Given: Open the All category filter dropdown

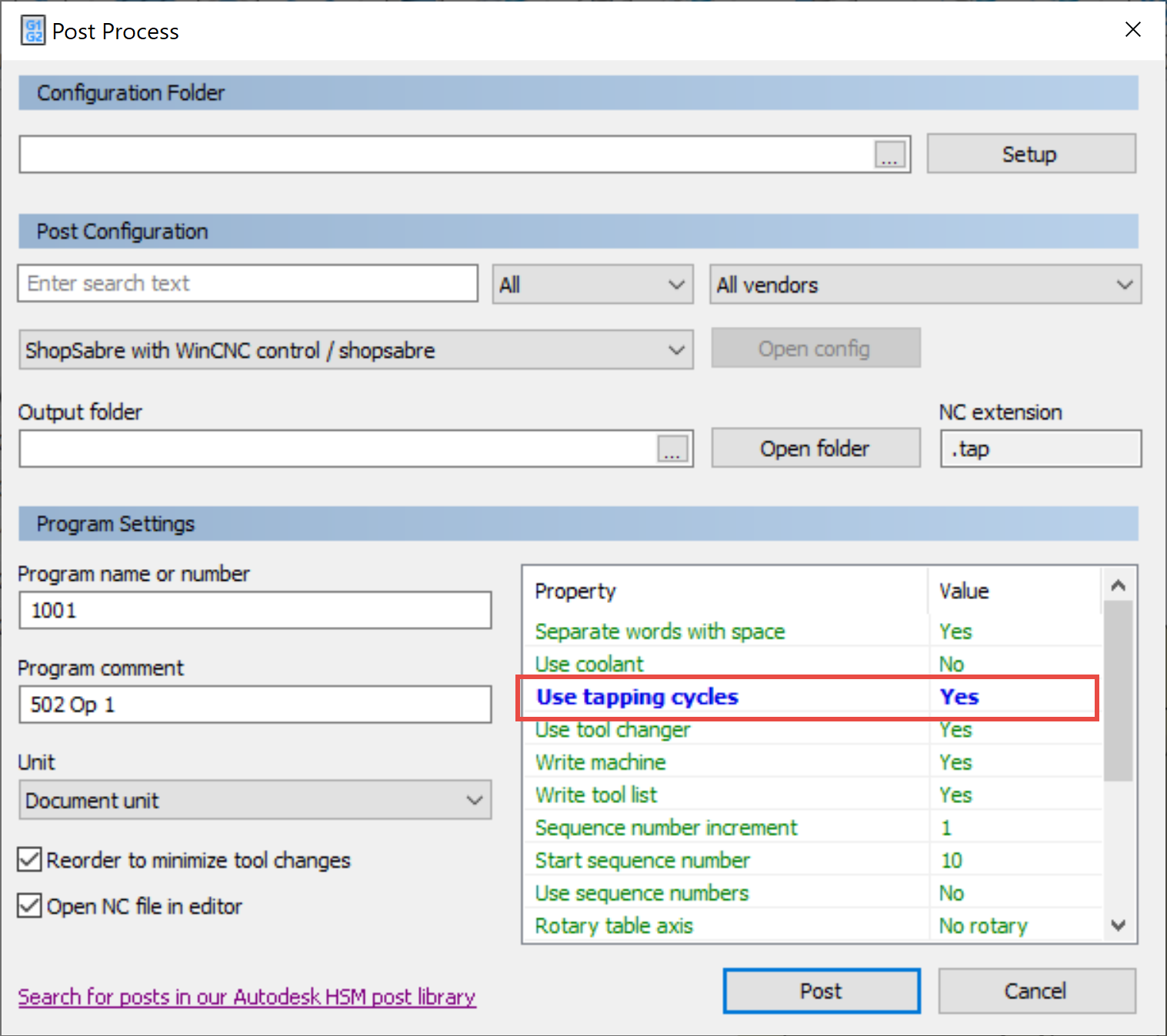Looking at the screenshot, I should click(676, 284).
